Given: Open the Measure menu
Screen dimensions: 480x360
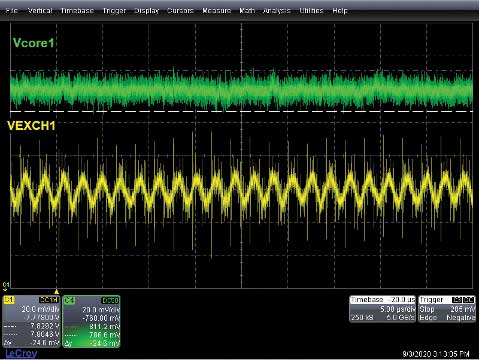Looking at the screenshot, I should click(217, 11).
